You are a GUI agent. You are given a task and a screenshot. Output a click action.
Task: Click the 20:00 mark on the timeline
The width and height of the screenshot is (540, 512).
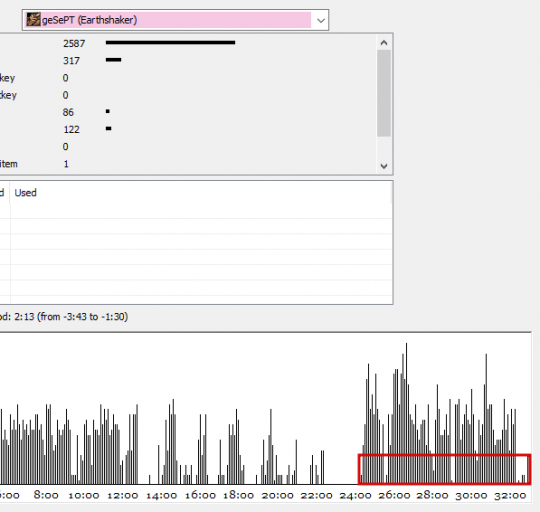(277, 495)
